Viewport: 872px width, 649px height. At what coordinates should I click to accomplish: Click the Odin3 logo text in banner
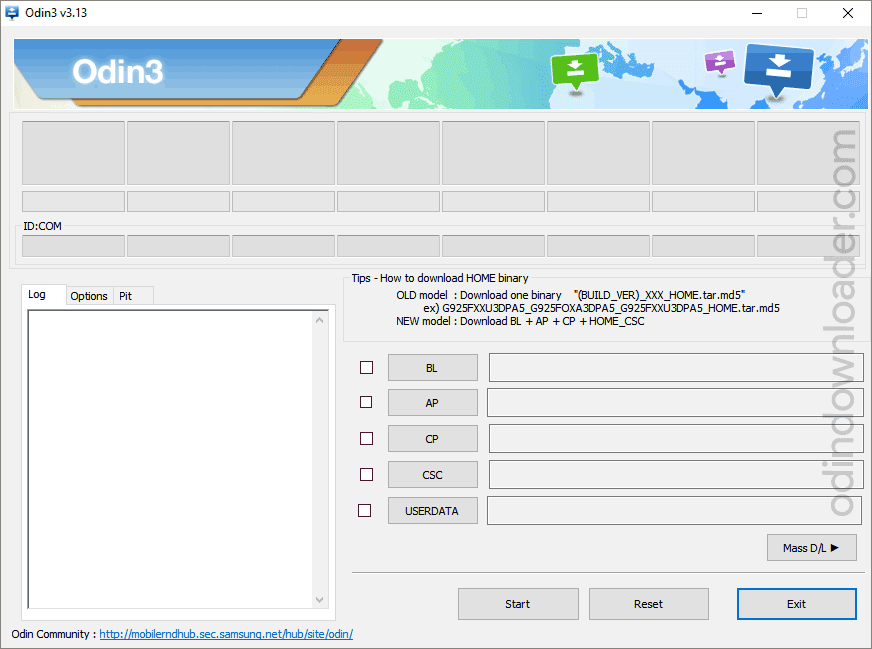coord(118,72)
